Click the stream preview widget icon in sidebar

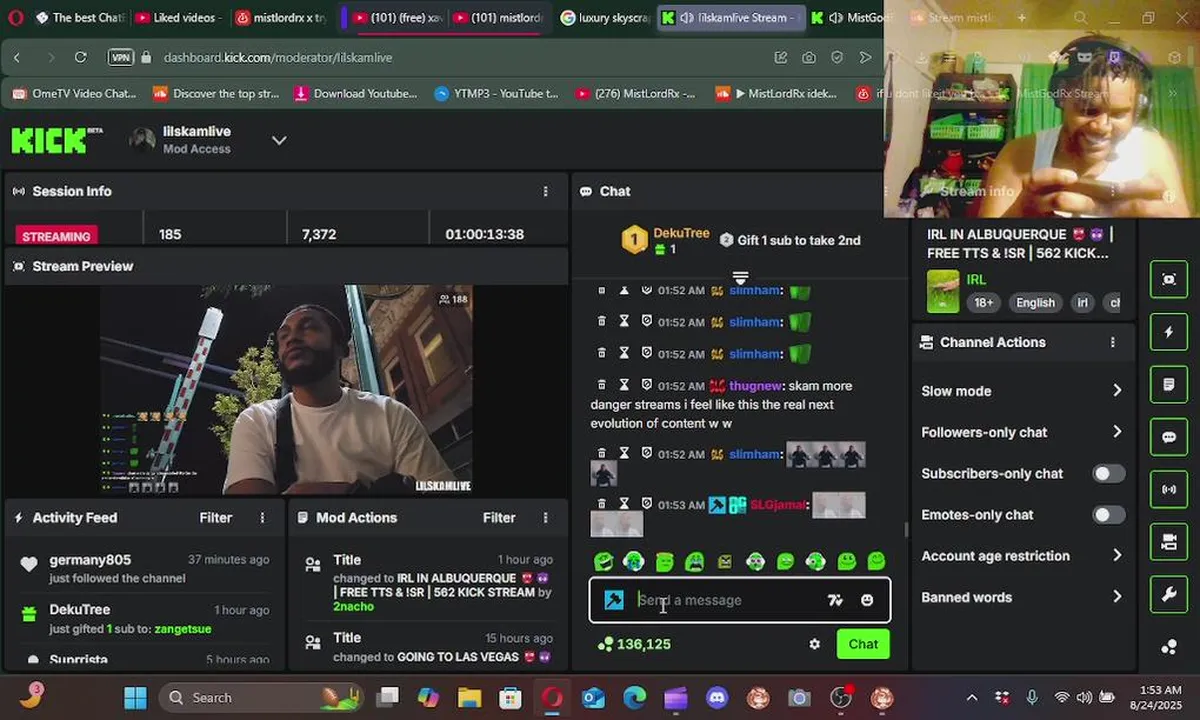[1169, 279]
